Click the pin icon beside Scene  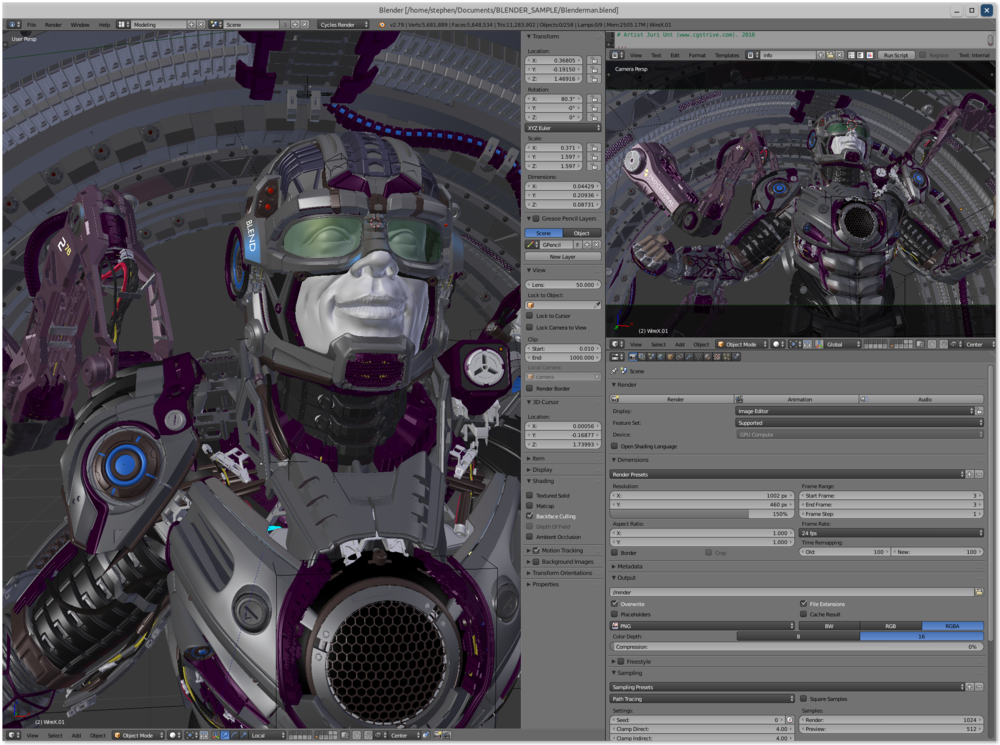pyautogui.click(x=614, y=371)
